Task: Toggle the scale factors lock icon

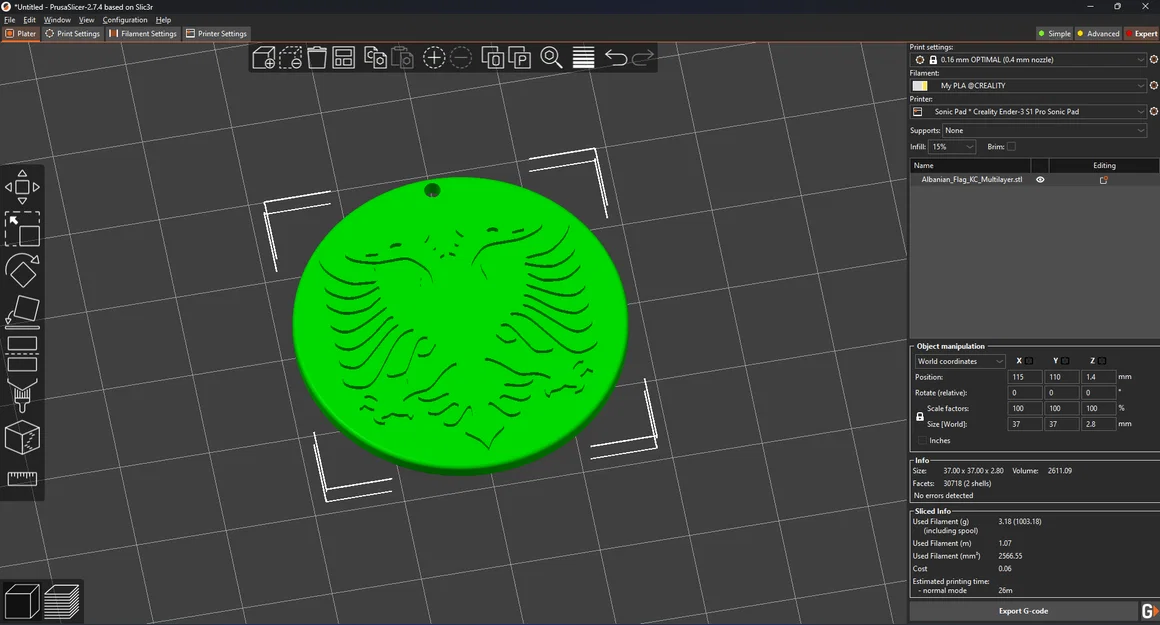Action: 920,416
